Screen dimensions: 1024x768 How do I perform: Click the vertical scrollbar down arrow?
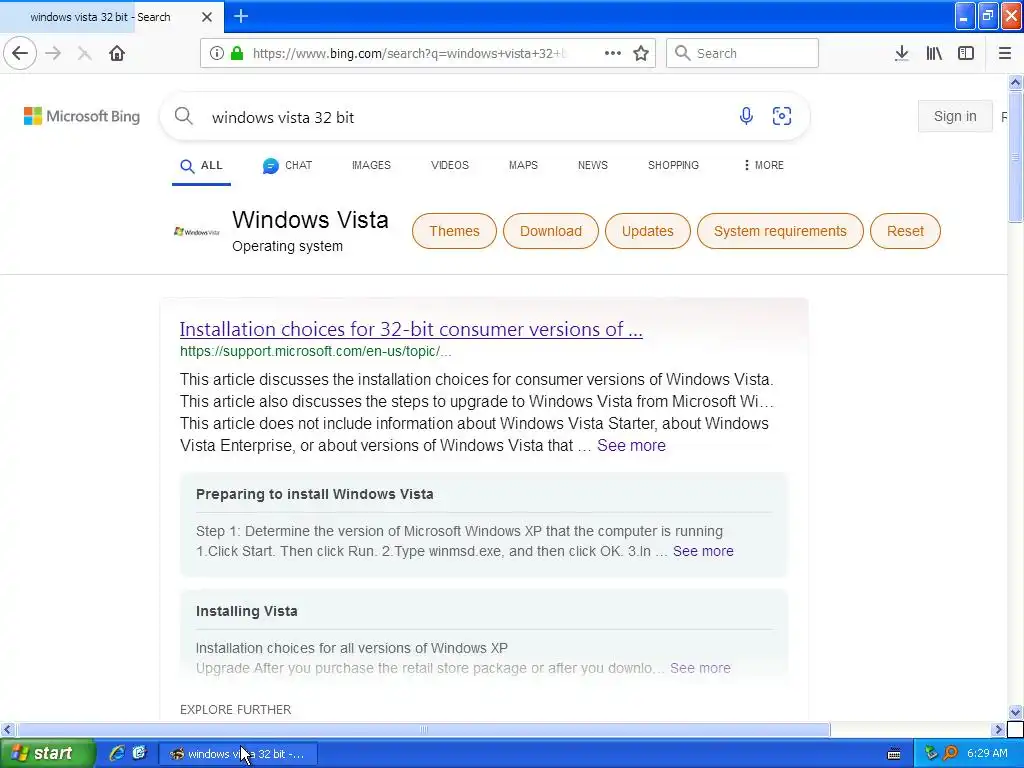(1015, 712)
